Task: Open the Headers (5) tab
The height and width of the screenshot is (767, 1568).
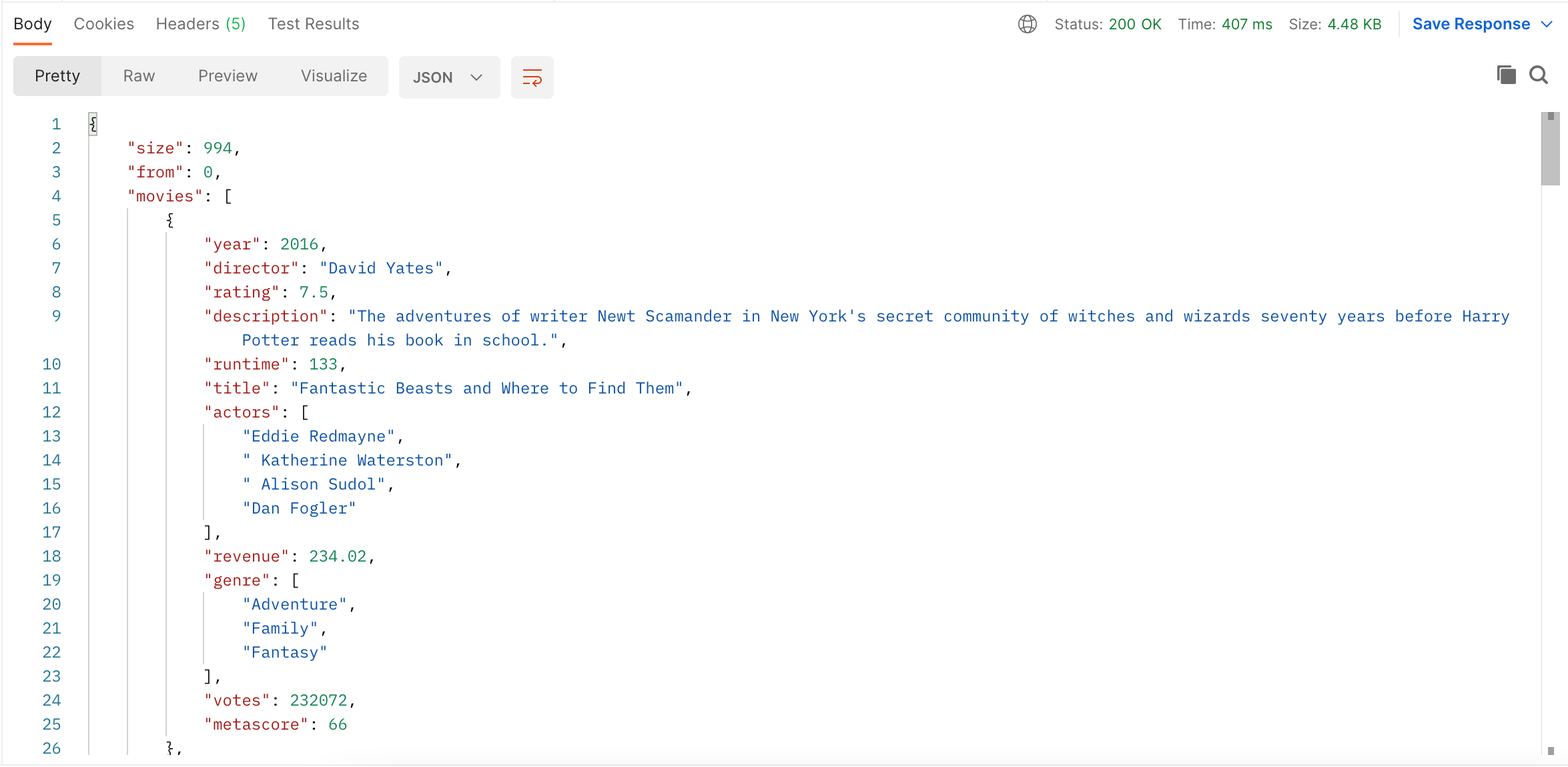Action: point(200,25)
